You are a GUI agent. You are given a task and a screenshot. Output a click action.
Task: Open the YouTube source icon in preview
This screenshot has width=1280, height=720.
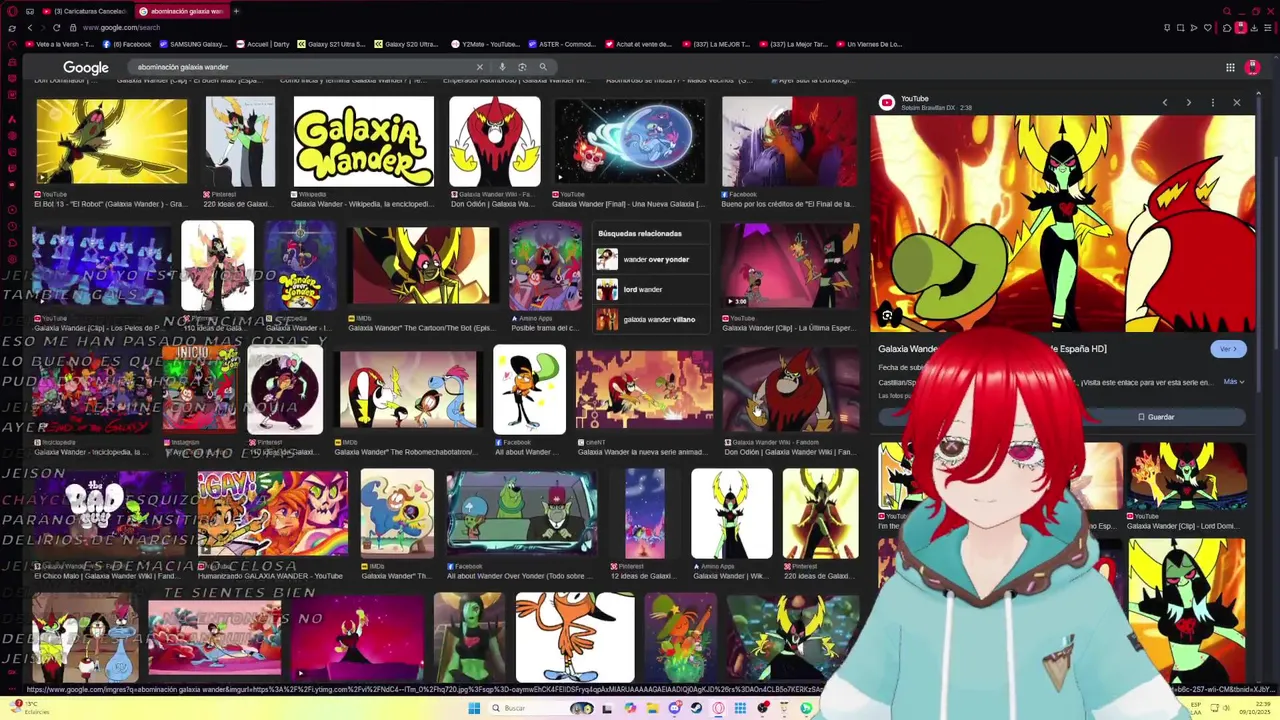tap(887, 102)
